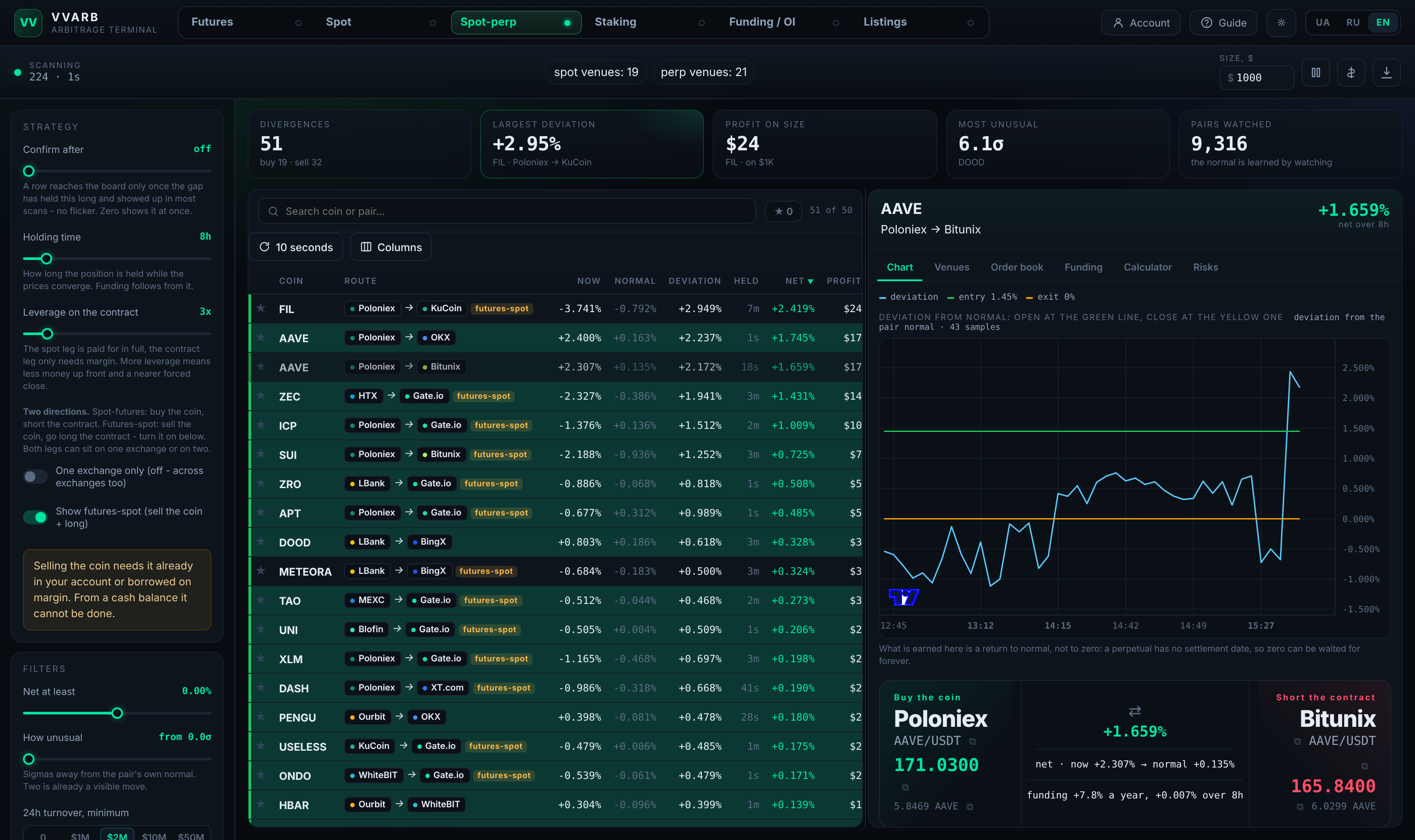Viewport: 1415px width, 840px height.
Task: Star the HBAR row
Action: 261,804
